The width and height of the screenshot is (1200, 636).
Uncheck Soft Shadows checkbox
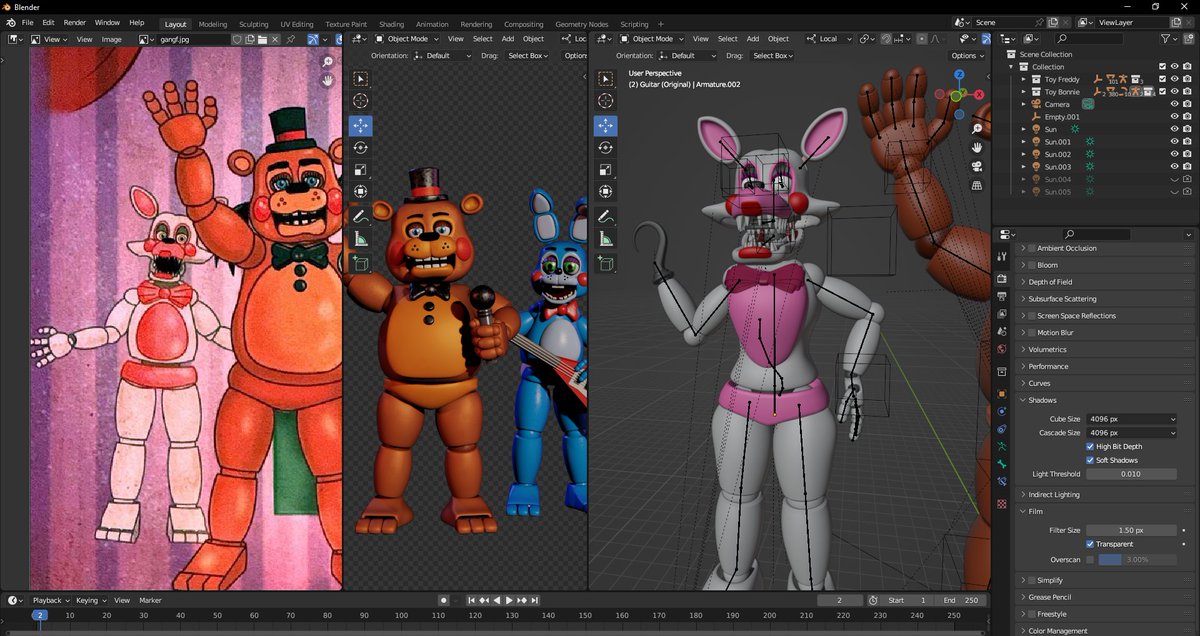(x=1090, y=460)
